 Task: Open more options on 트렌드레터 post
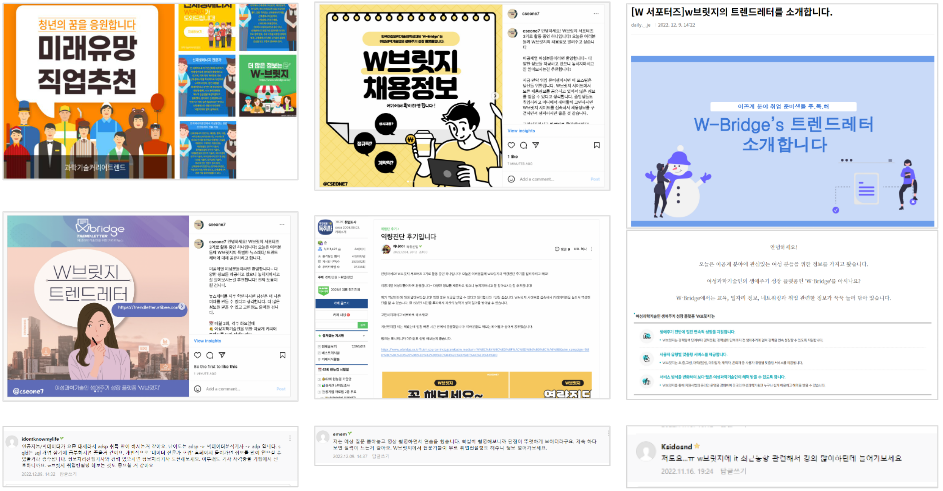click(x=282, y=224)
